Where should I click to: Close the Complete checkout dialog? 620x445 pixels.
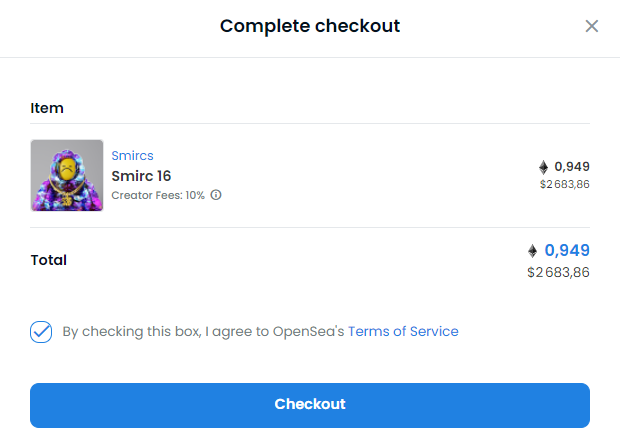592,26
